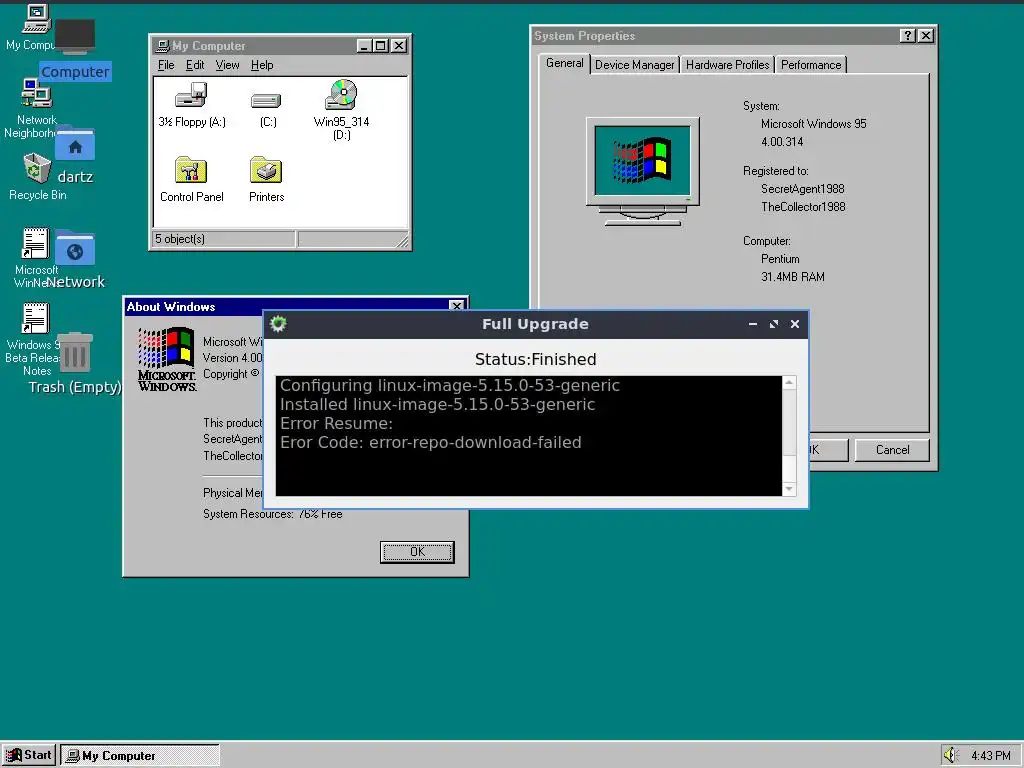Open the File menu in My Computer

pos(166,65)
